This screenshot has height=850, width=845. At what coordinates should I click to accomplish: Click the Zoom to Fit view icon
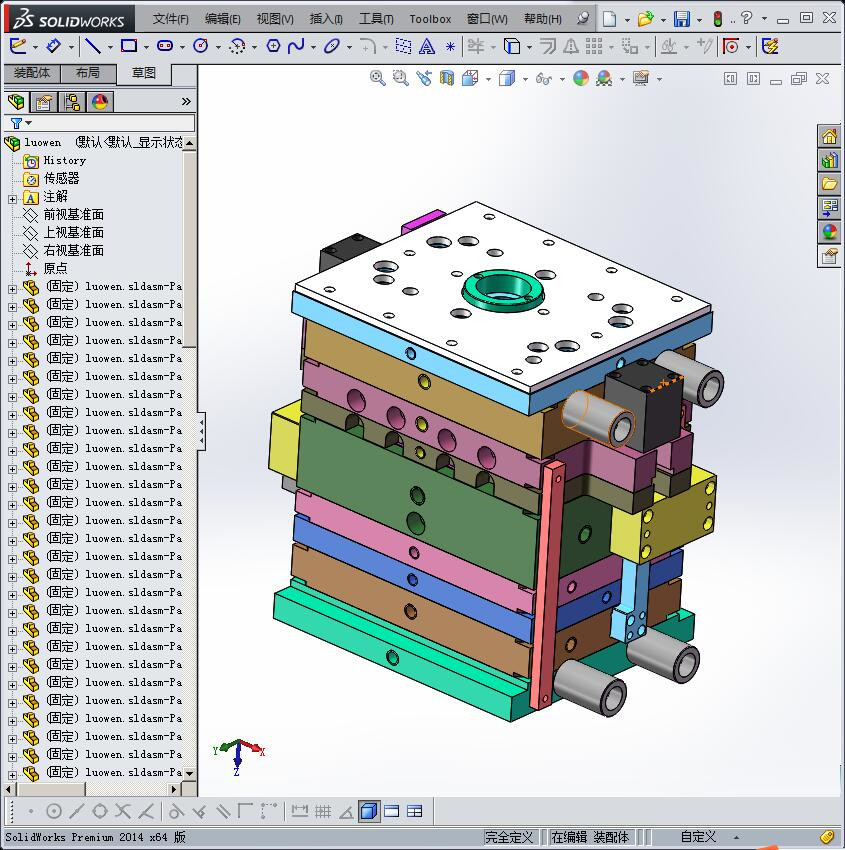click(378, 78)
